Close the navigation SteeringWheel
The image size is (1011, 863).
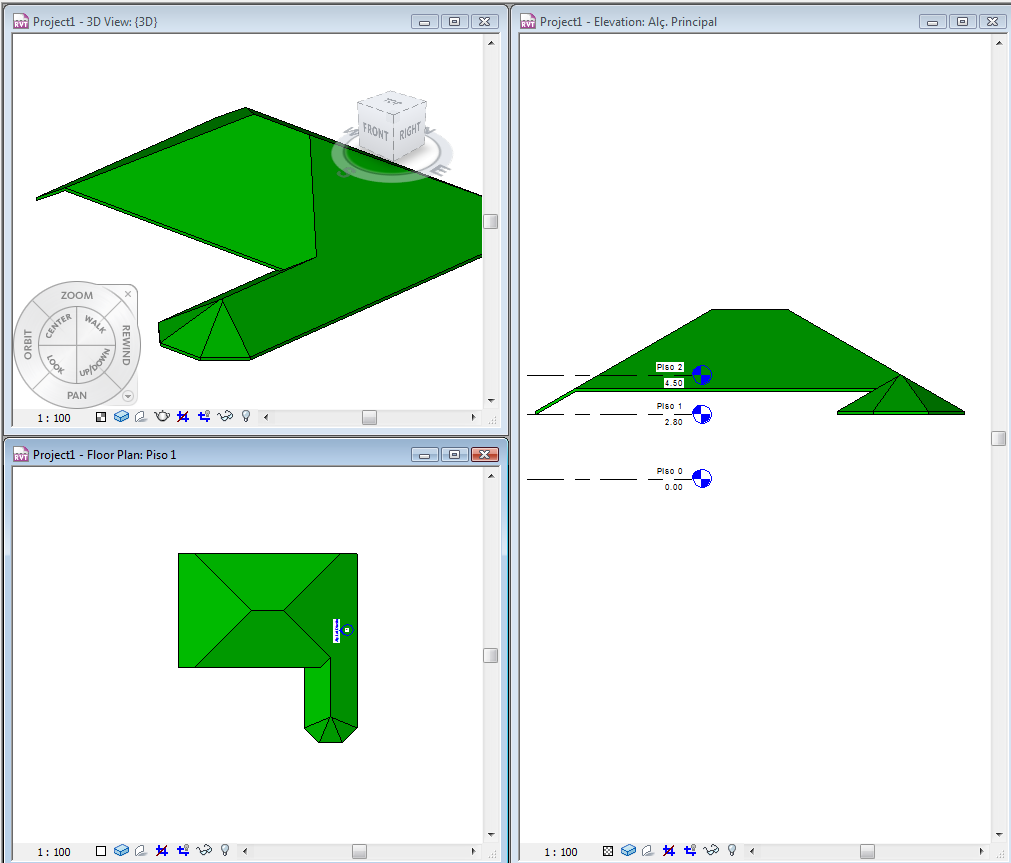[128, 294]
